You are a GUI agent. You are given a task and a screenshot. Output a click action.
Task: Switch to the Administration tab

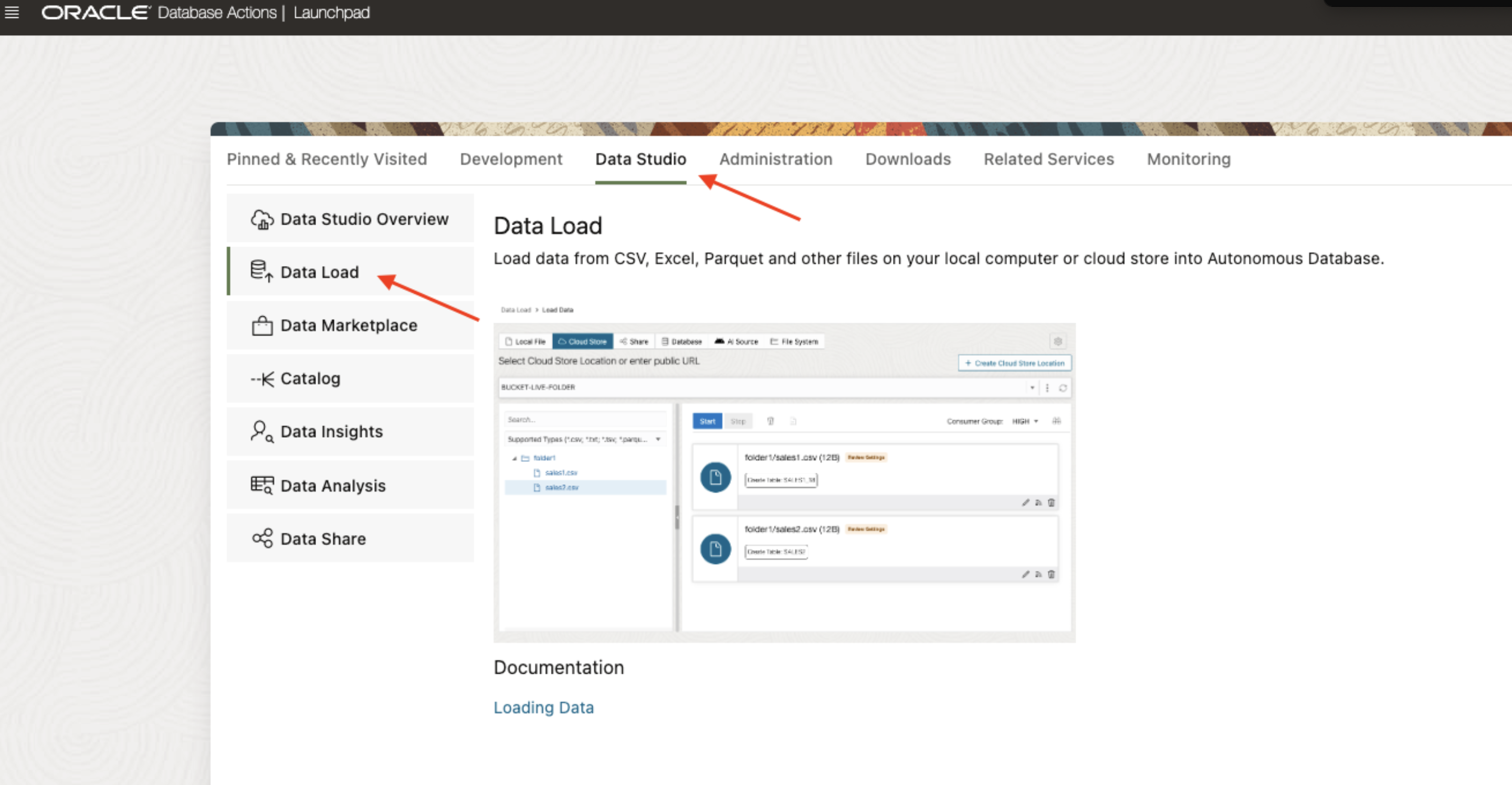coord(775,159)
